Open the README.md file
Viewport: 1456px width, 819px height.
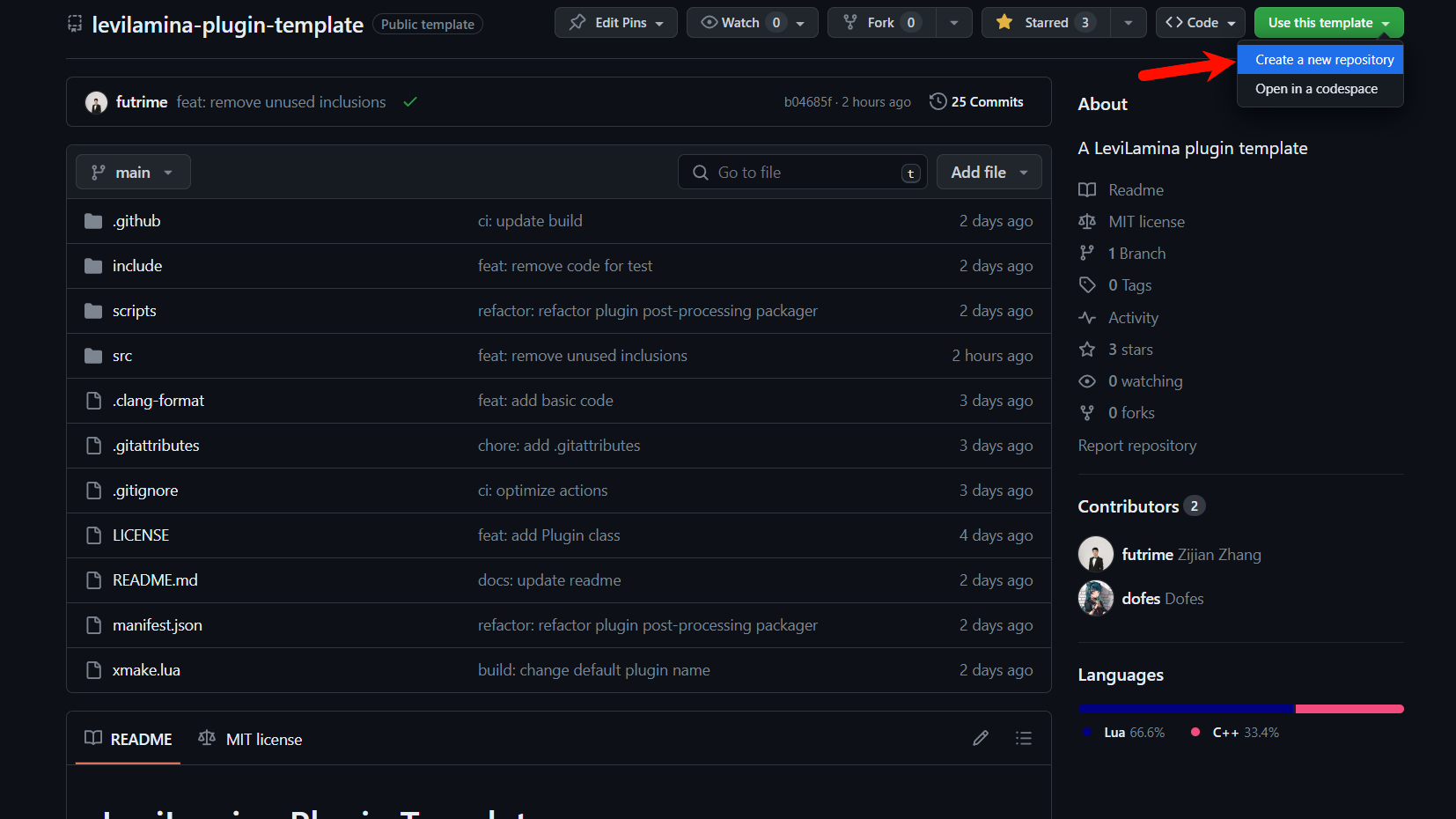(155, 580)
